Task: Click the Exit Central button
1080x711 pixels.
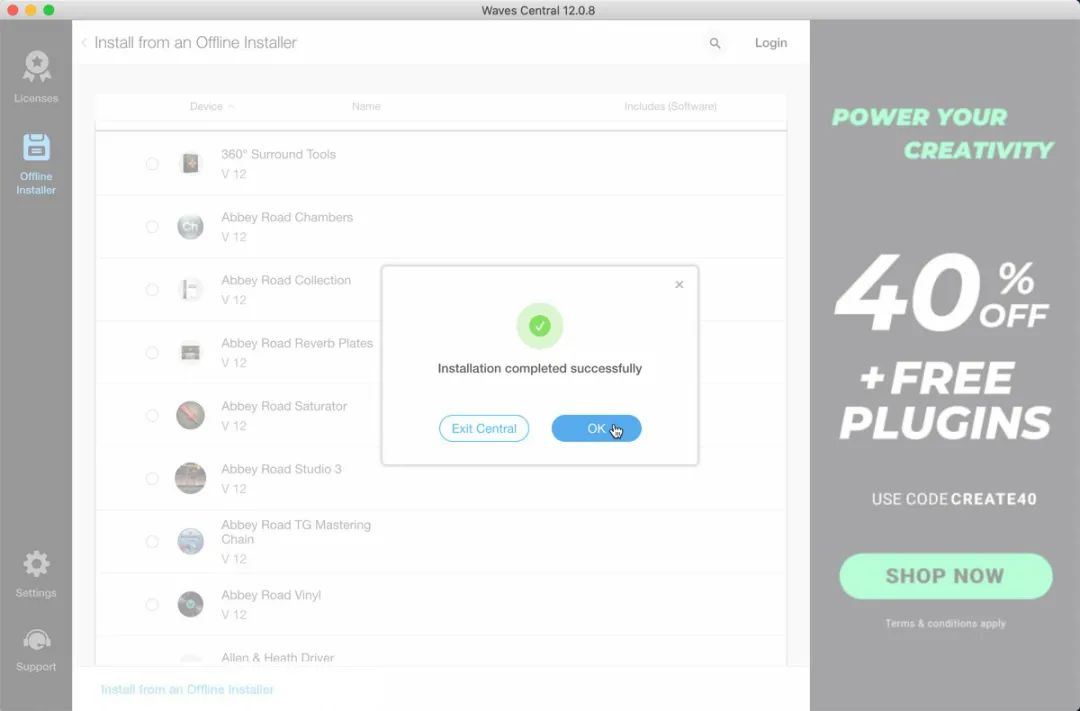Action: [484, 429]
